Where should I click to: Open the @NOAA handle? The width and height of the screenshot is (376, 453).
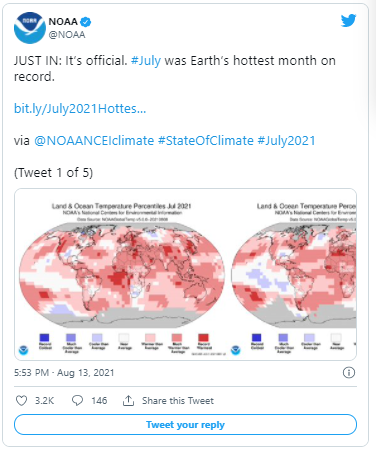tap(67, 35)
